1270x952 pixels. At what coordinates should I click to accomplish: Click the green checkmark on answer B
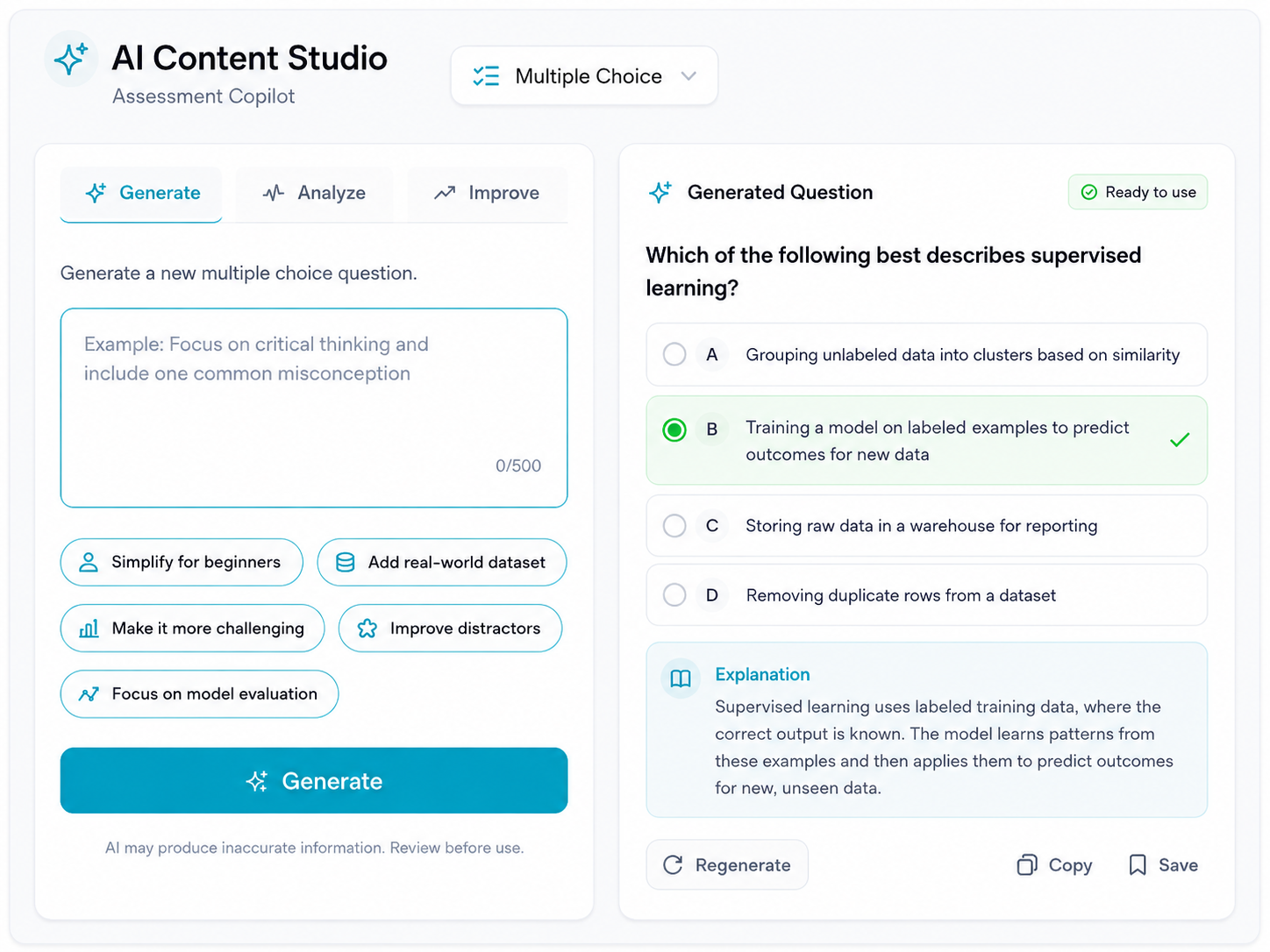coord(1180,440)
